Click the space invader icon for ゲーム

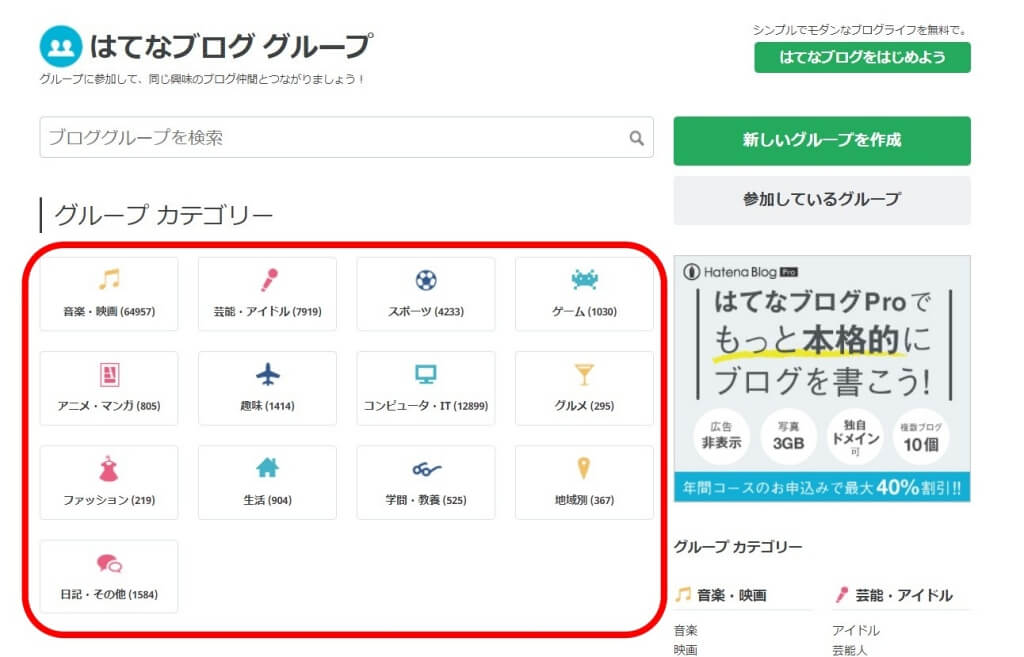(584, 280)
